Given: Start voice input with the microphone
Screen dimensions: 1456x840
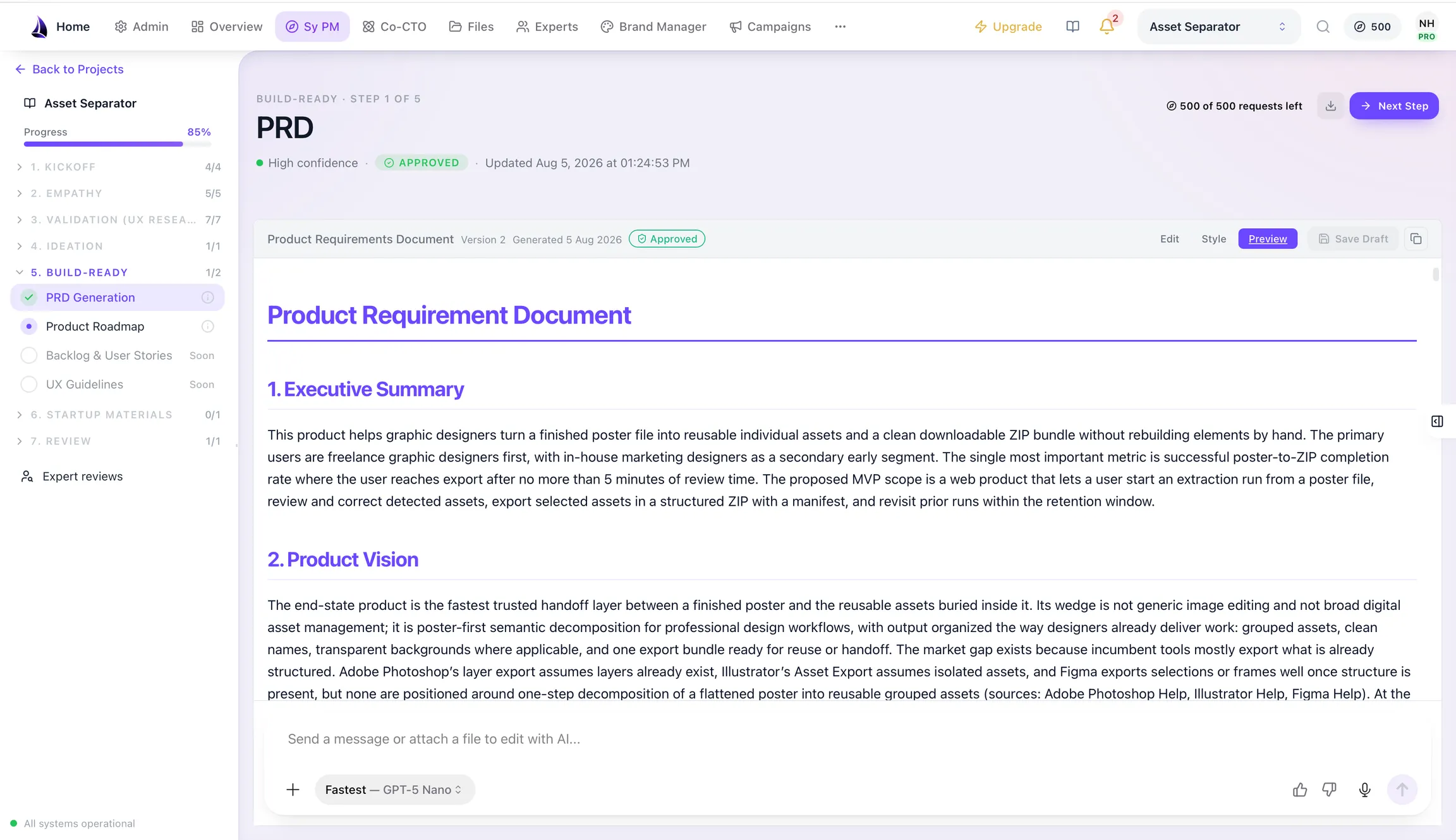Looking at the screenshot, I should tap(1364, 789).
